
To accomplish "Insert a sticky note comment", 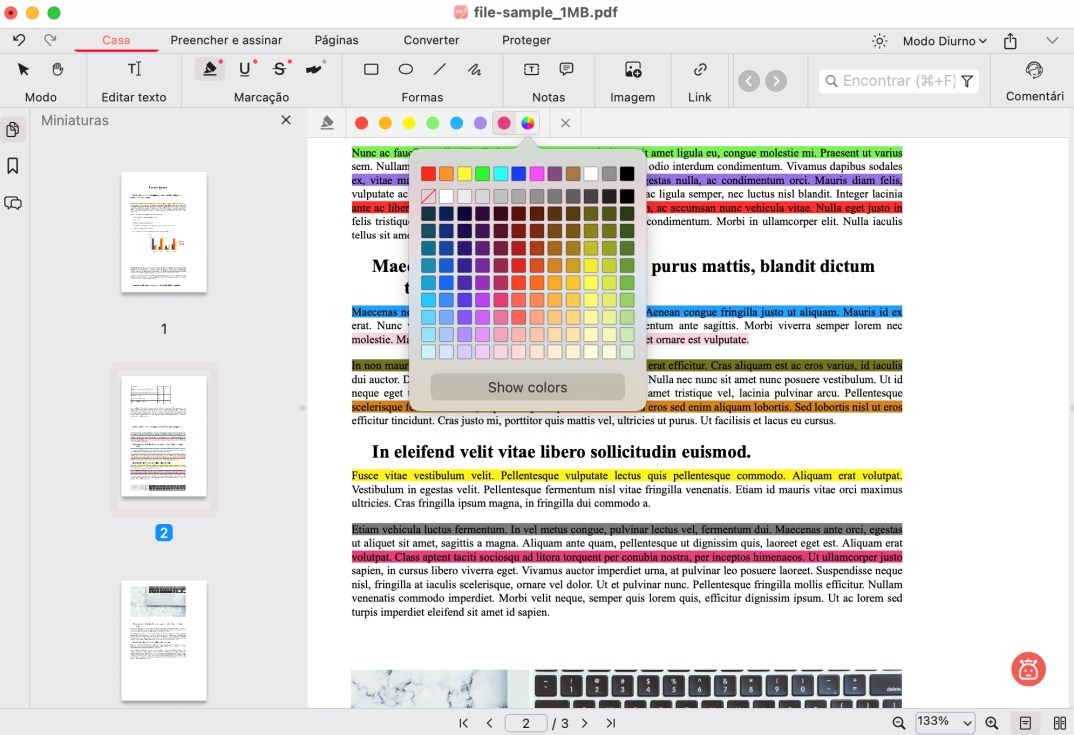I will tap(566, 69).
